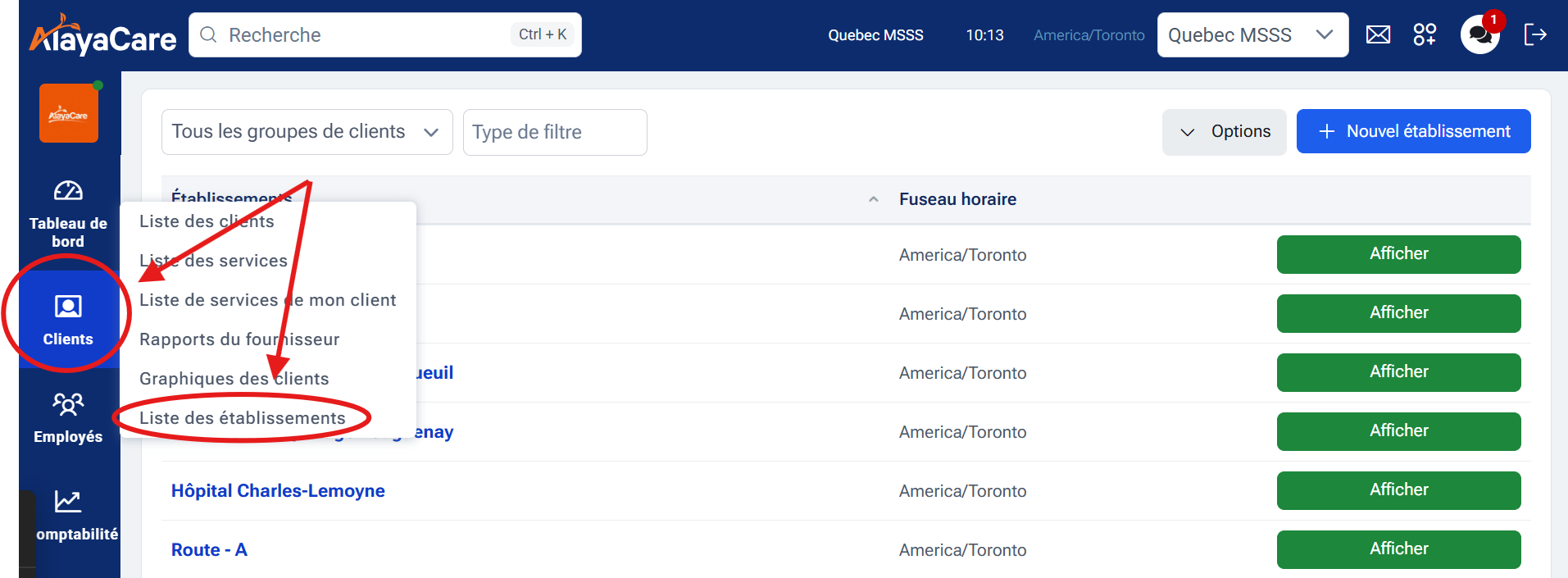Sort by the Établissements column arrow
Image resolution: width=1568 pixels, height=578 pixels.
coord(873,199)
